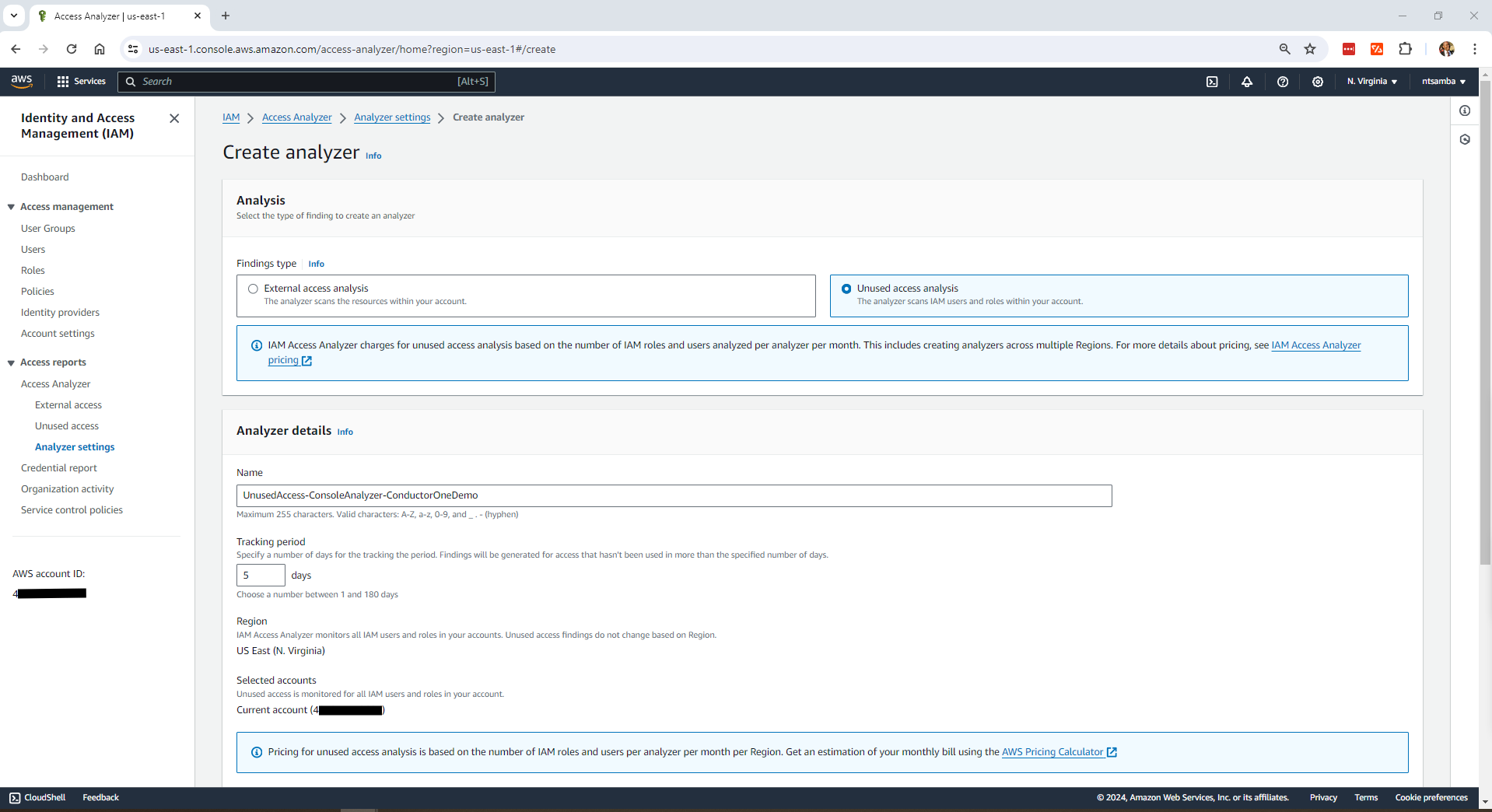The height and width of the screenshot is (812, 1492).
Task: Collapse the Access reports section
Action: coord(11,362)
